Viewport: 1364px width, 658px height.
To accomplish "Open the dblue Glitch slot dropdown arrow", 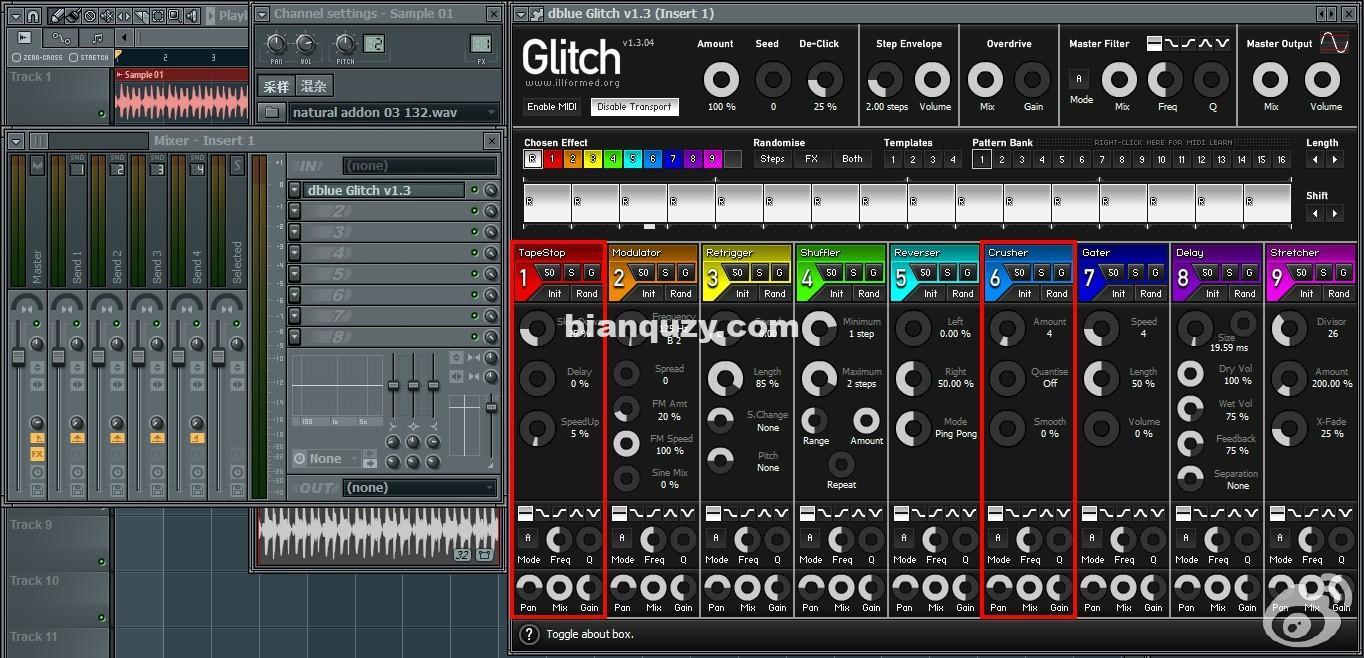I will (295, 190).
